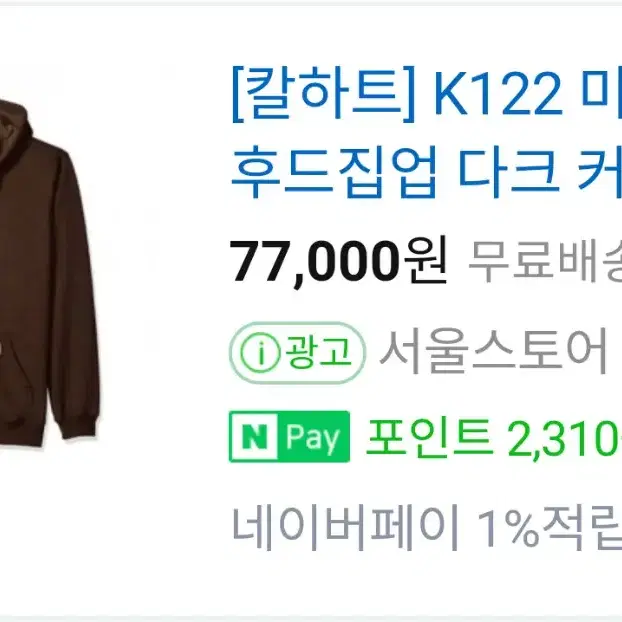The image size is (622, 622).
Task: Click the info circle icon in ad badge
Action: click(261, 352)
